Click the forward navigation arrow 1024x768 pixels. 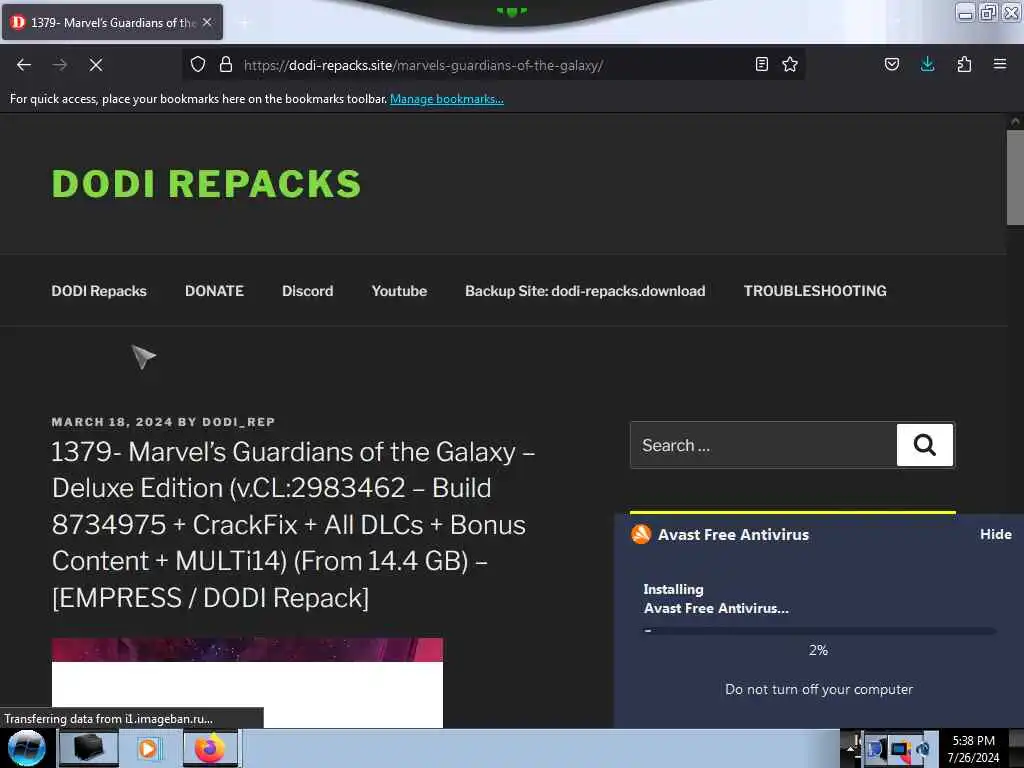click(x=59, y=65)
